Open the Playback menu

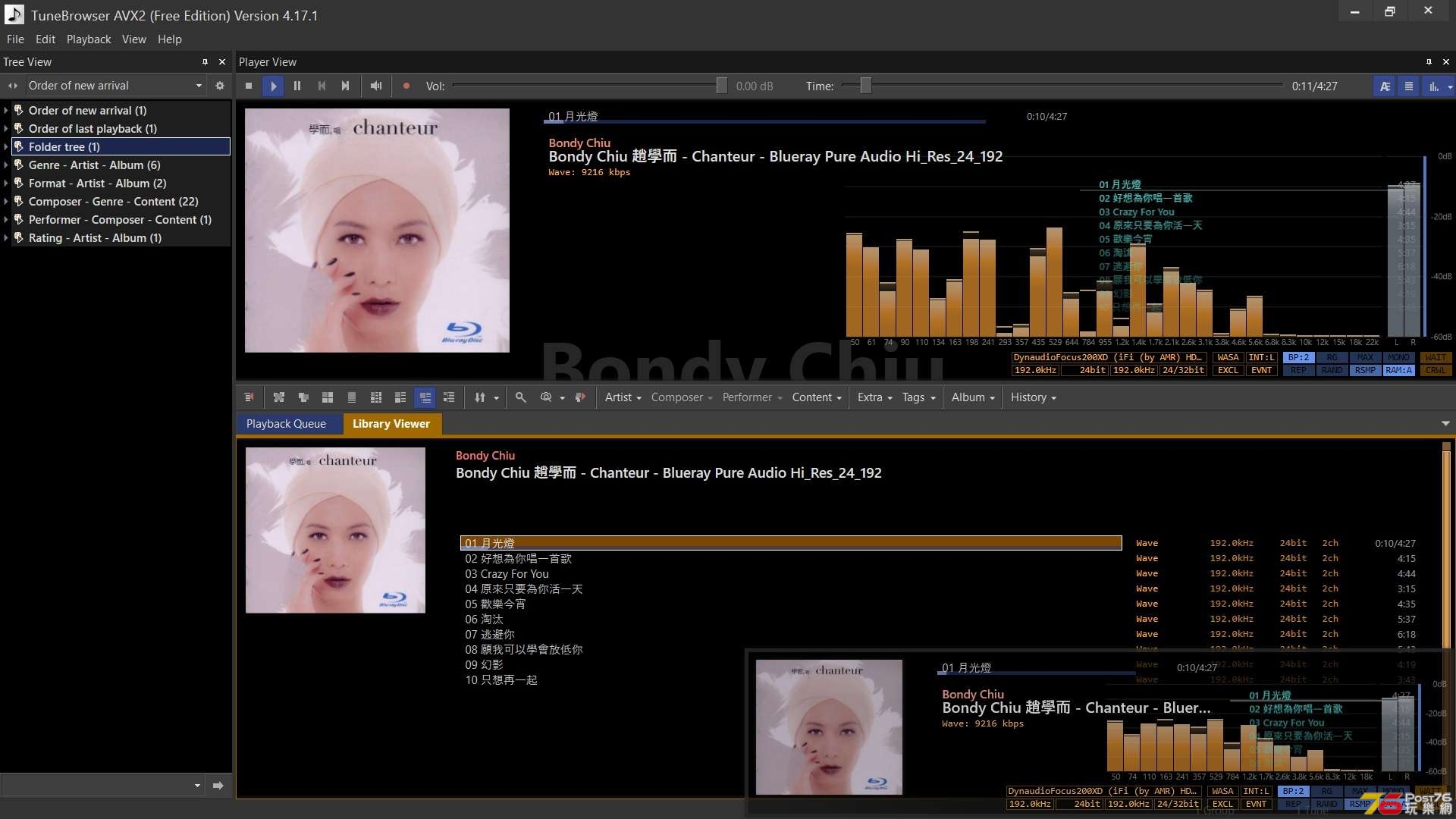tap(89, 39)
